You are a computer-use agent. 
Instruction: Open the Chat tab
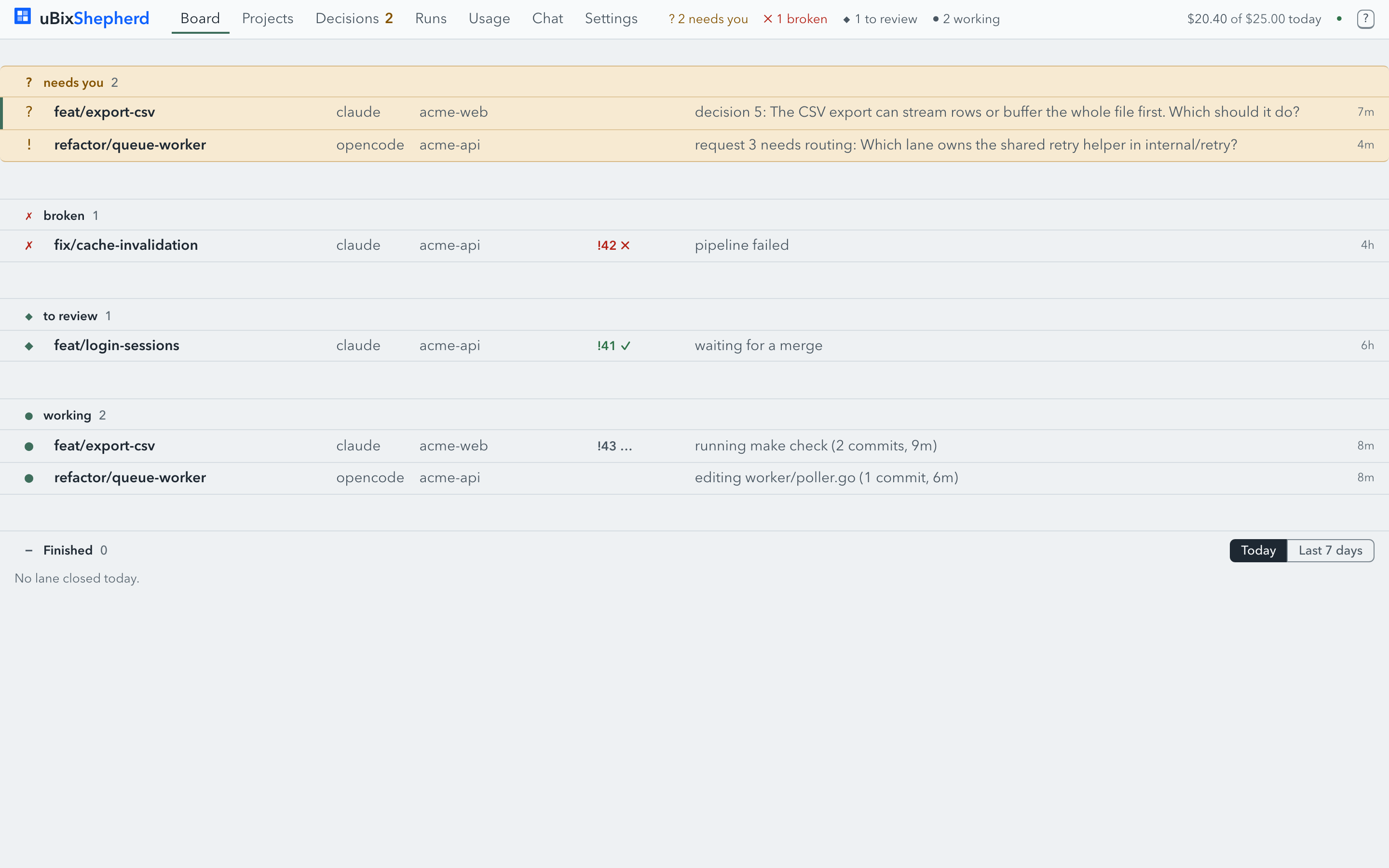(547, 18)
